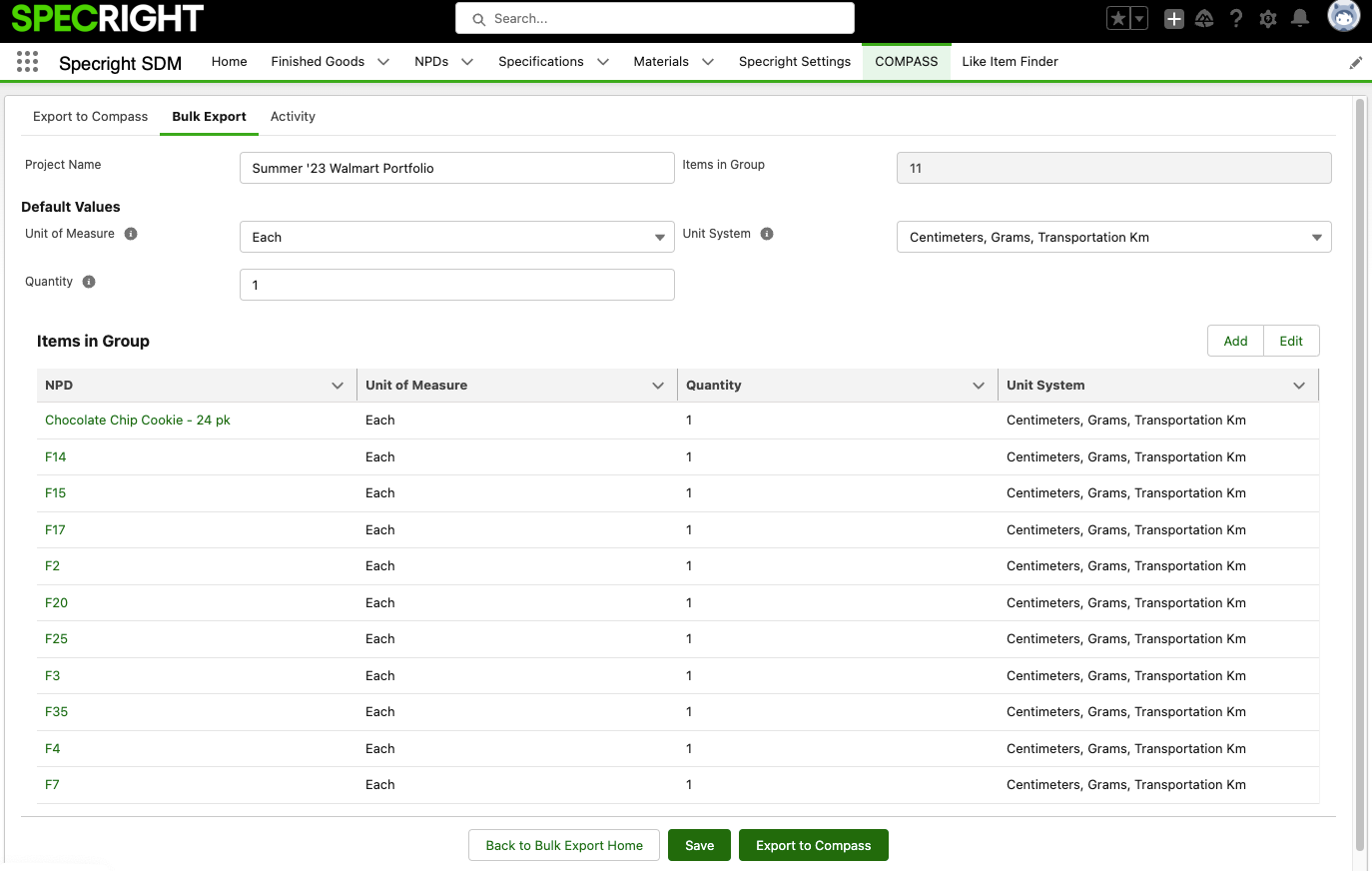
Task: Open the Materials tab
Action: (x=661, y=62)
